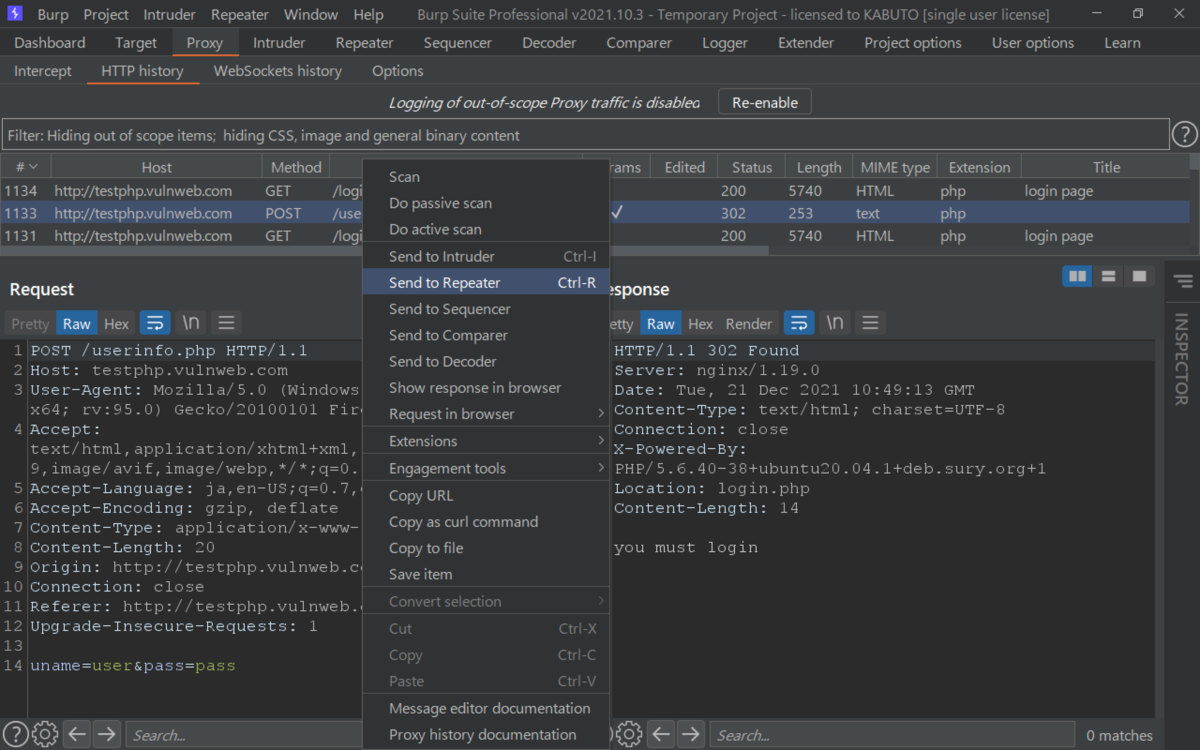Select top-bottom split layout icon

(x=1108, y=276)
